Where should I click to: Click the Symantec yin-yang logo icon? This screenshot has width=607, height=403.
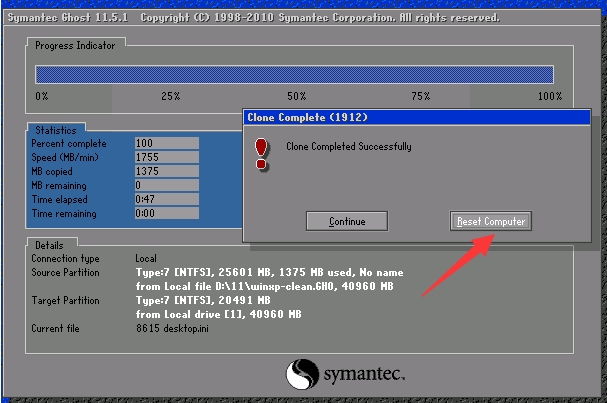click(x=302, y=374)
